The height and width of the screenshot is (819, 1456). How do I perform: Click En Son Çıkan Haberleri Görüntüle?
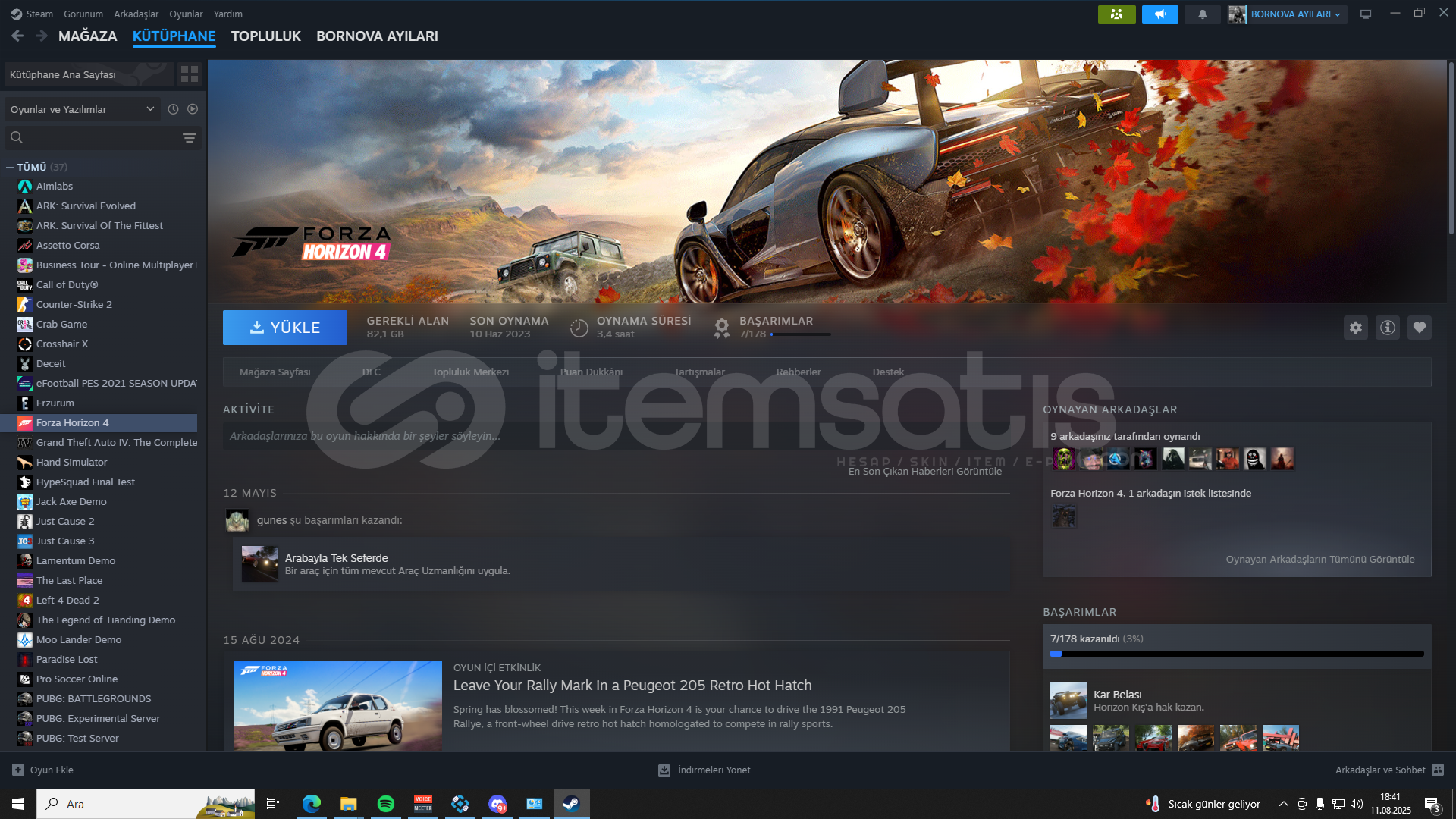point(925,472)
